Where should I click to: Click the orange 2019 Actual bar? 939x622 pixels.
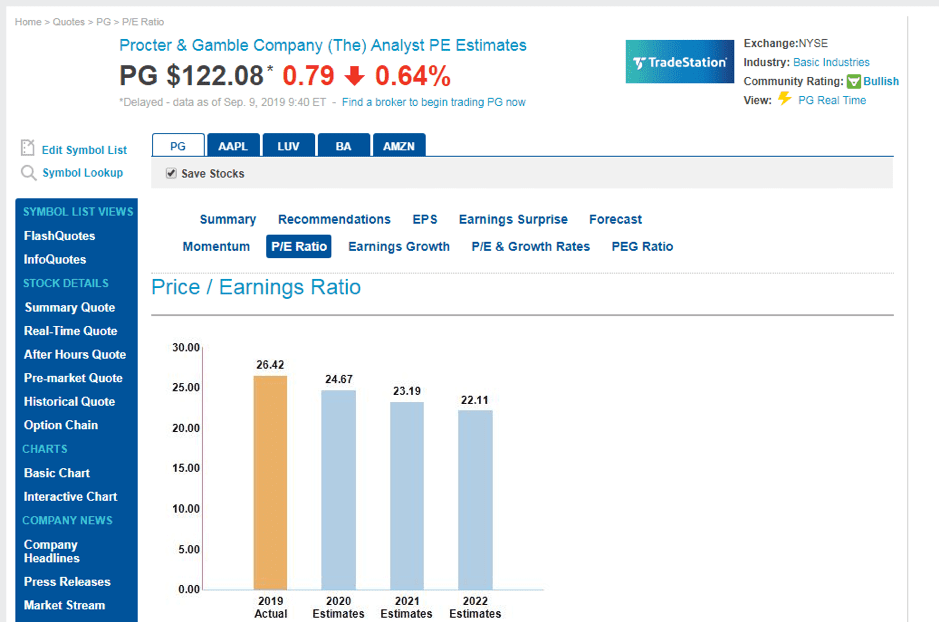(270, 483)
